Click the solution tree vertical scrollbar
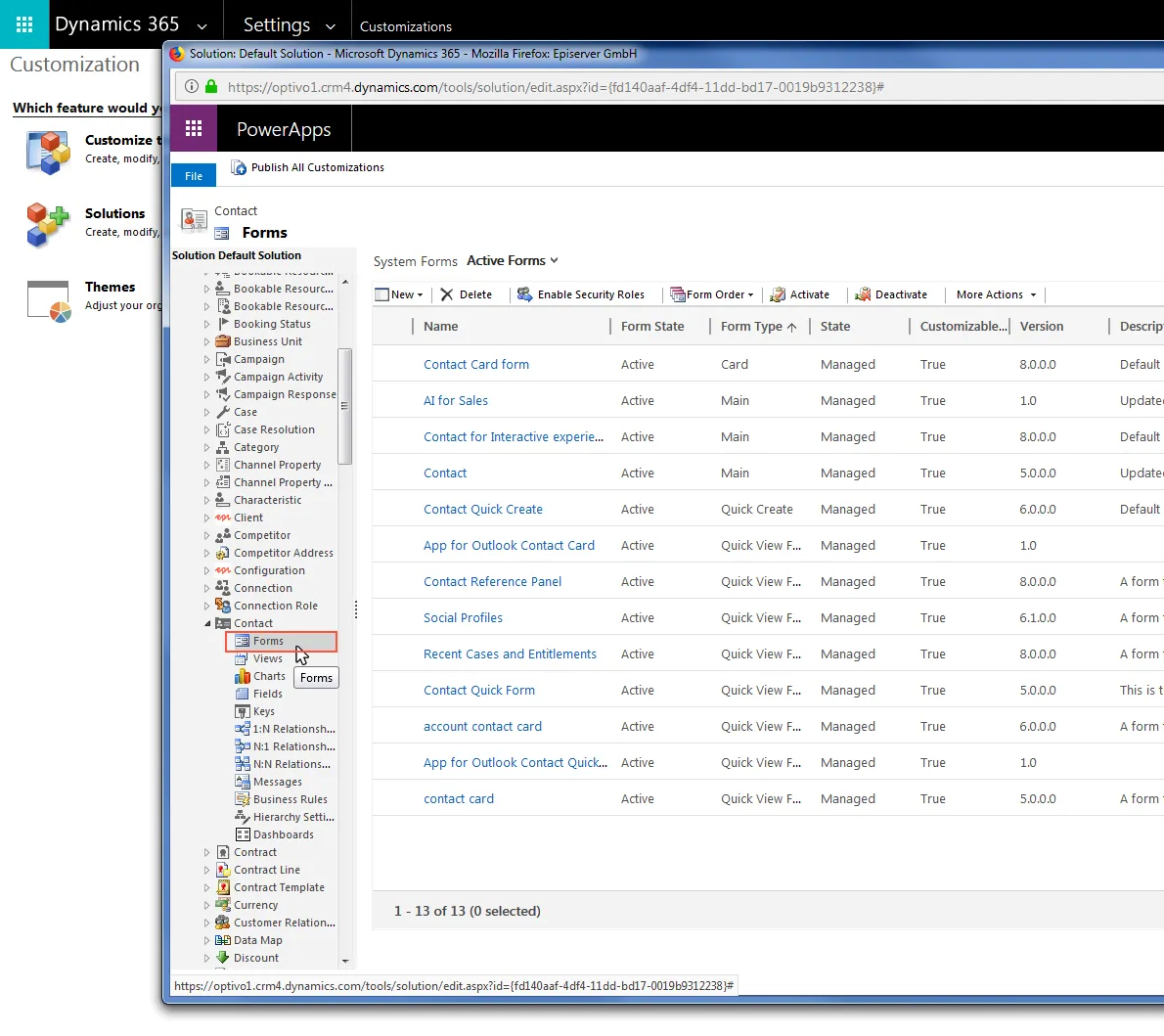This screenshot has width=1164, height=1036. click(x=344, y=406)
